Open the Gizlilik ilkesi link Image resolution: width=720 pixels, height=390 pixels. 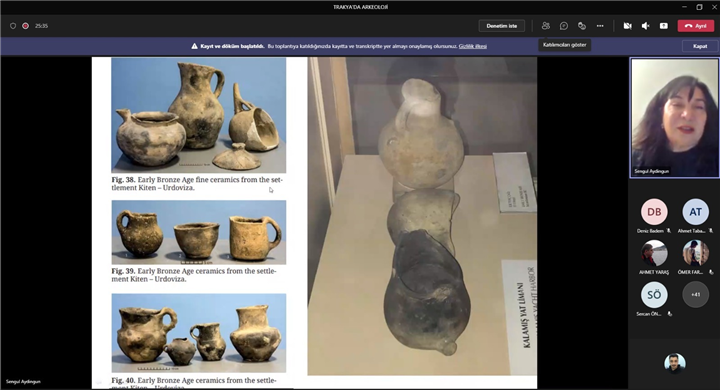click(x=472, y=46)
